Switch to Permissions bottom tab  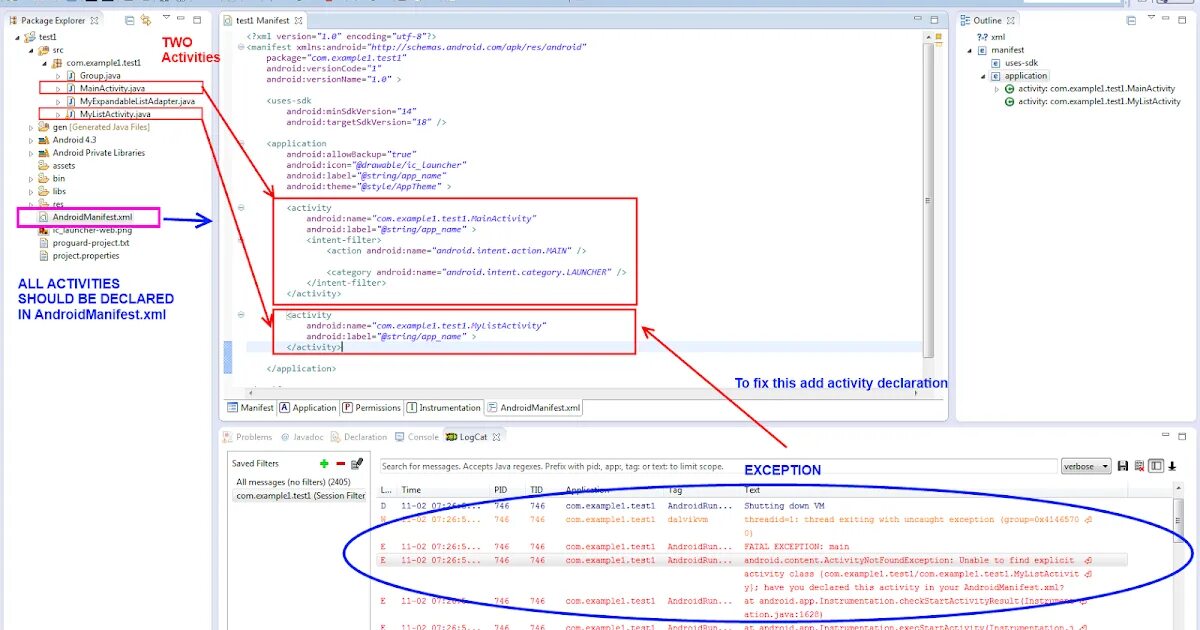(x=371, y=408)
